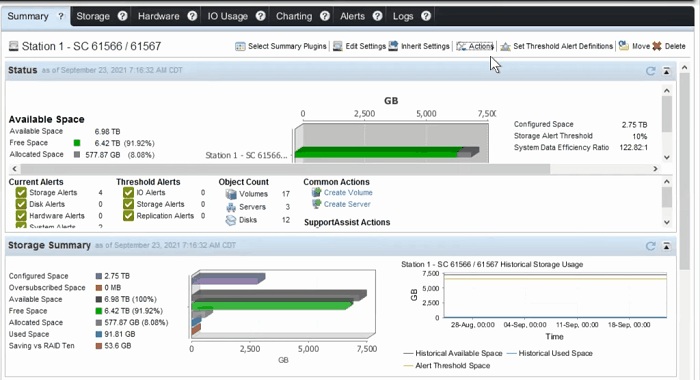
Task: Toggle the IO Alerts threshold checkbox
Action: 129,192
